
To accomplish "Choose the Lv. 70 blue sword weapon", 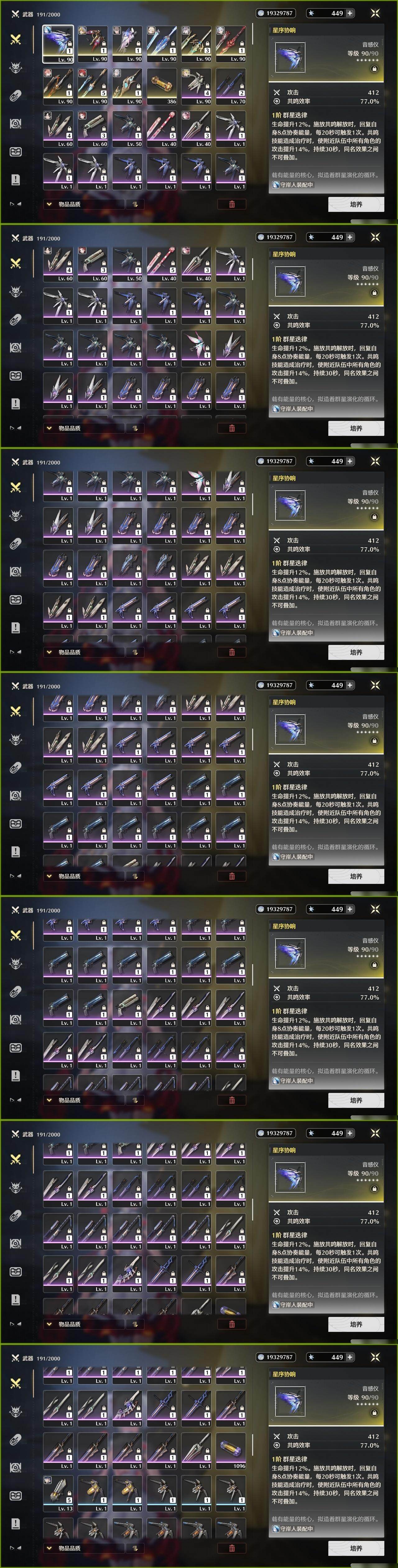I will [231, 86].
